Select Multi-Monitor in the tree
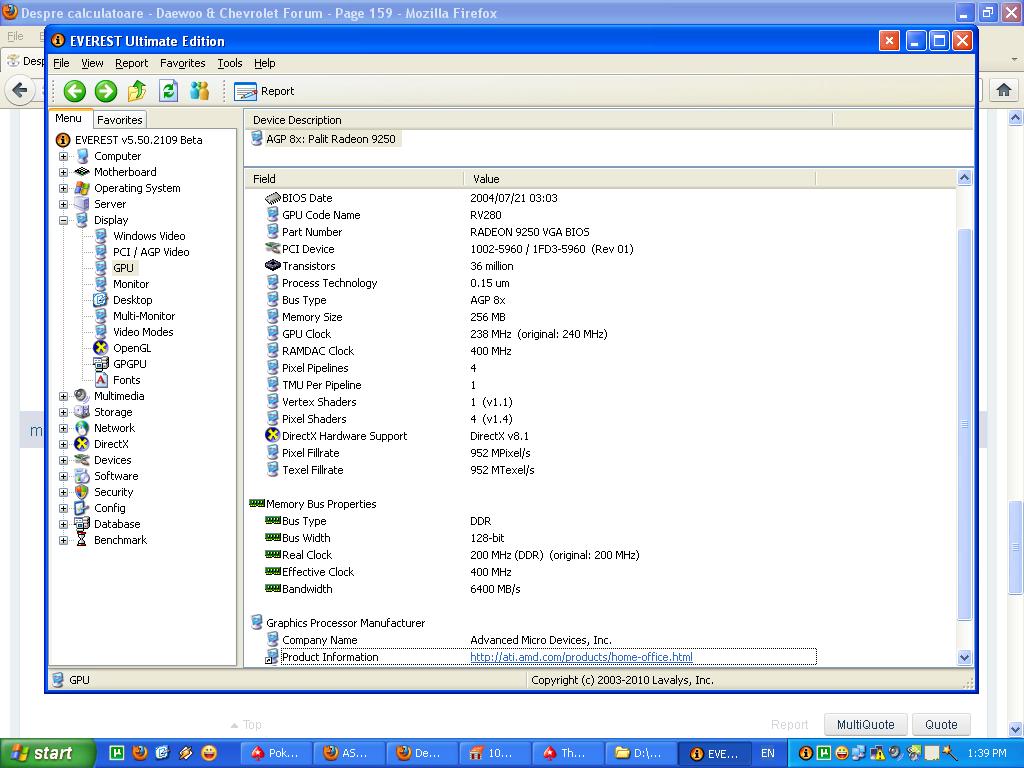The width and height of the screenshot is (1024, 768). click(144, 316)
